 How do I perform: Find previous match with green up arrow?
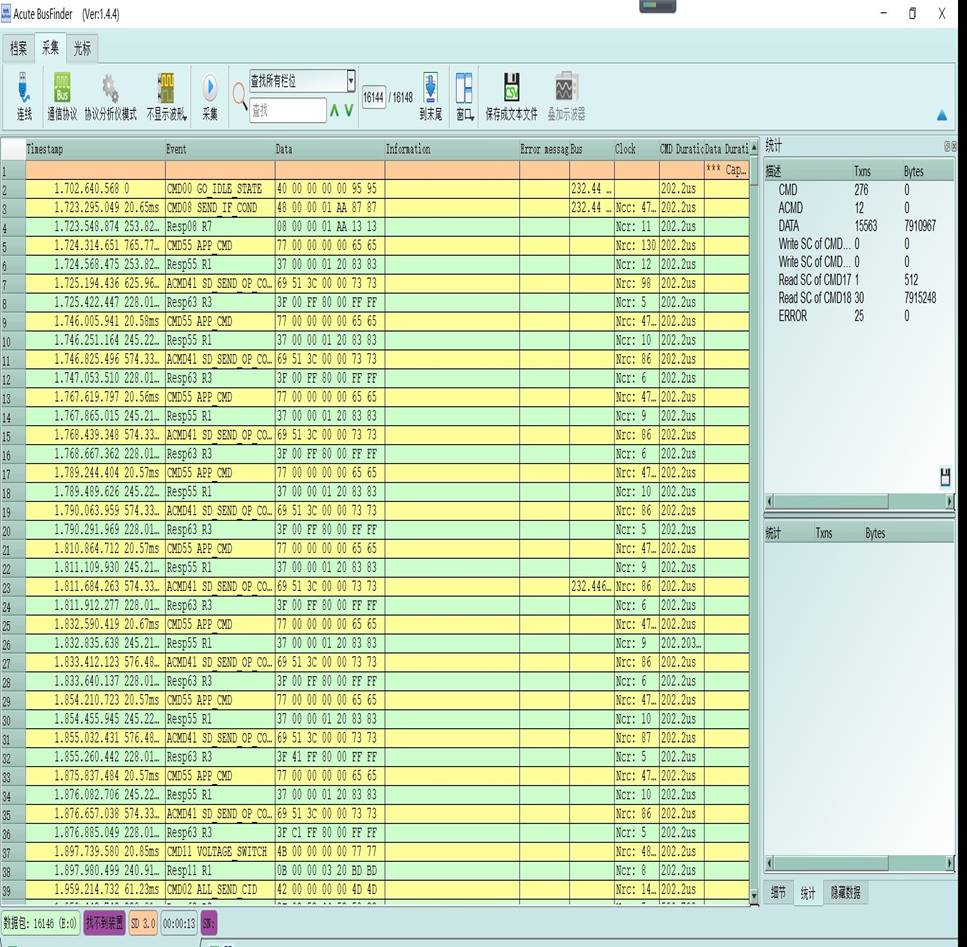coord(335,110)
